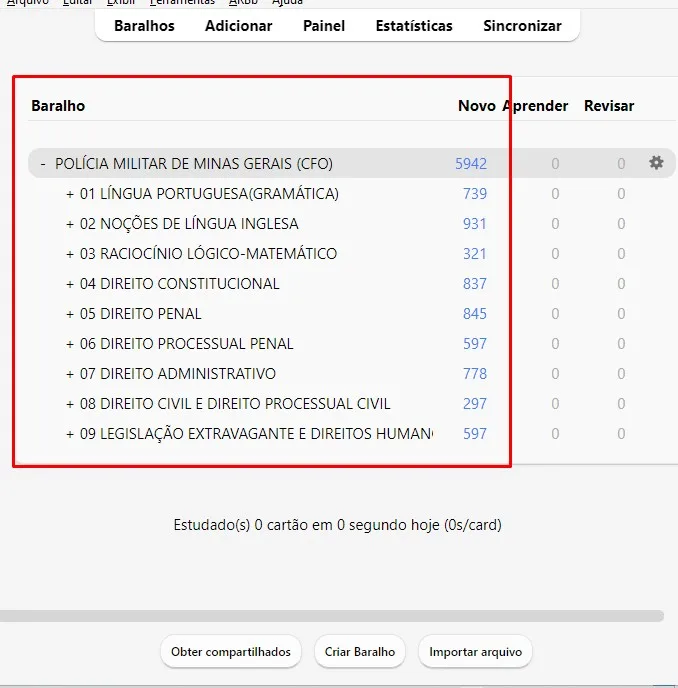Viewport: 678px width, 688px height.
Task: Click the new count 837
Action: (475, 284)
